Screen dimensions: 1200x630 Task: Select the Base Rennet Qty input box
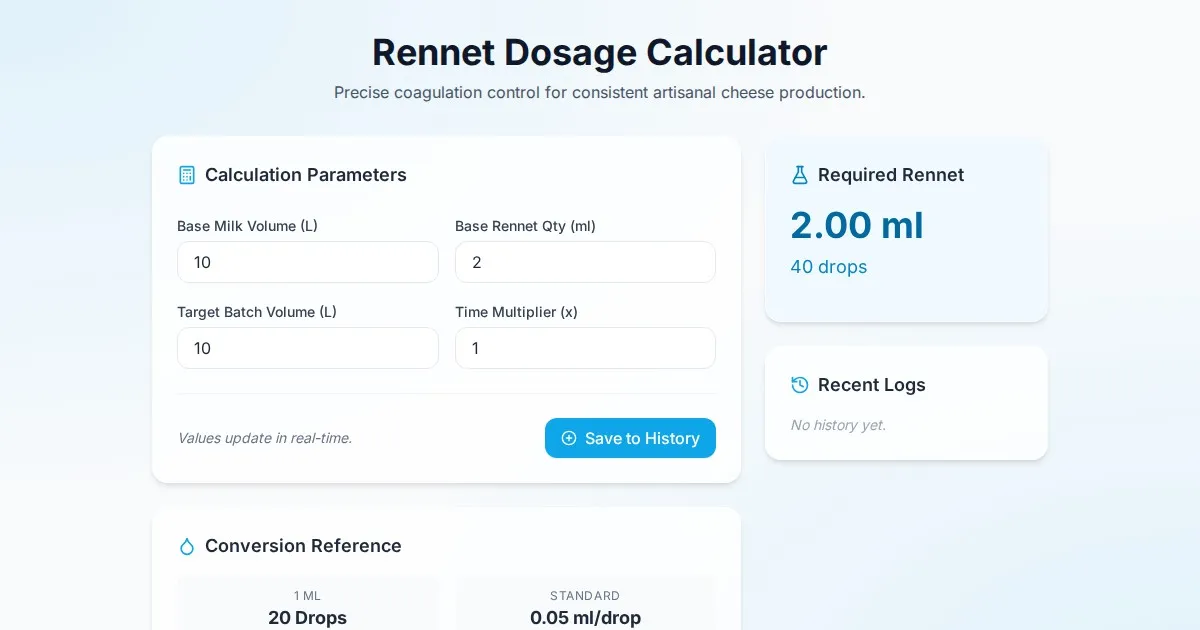pos(585,262)
